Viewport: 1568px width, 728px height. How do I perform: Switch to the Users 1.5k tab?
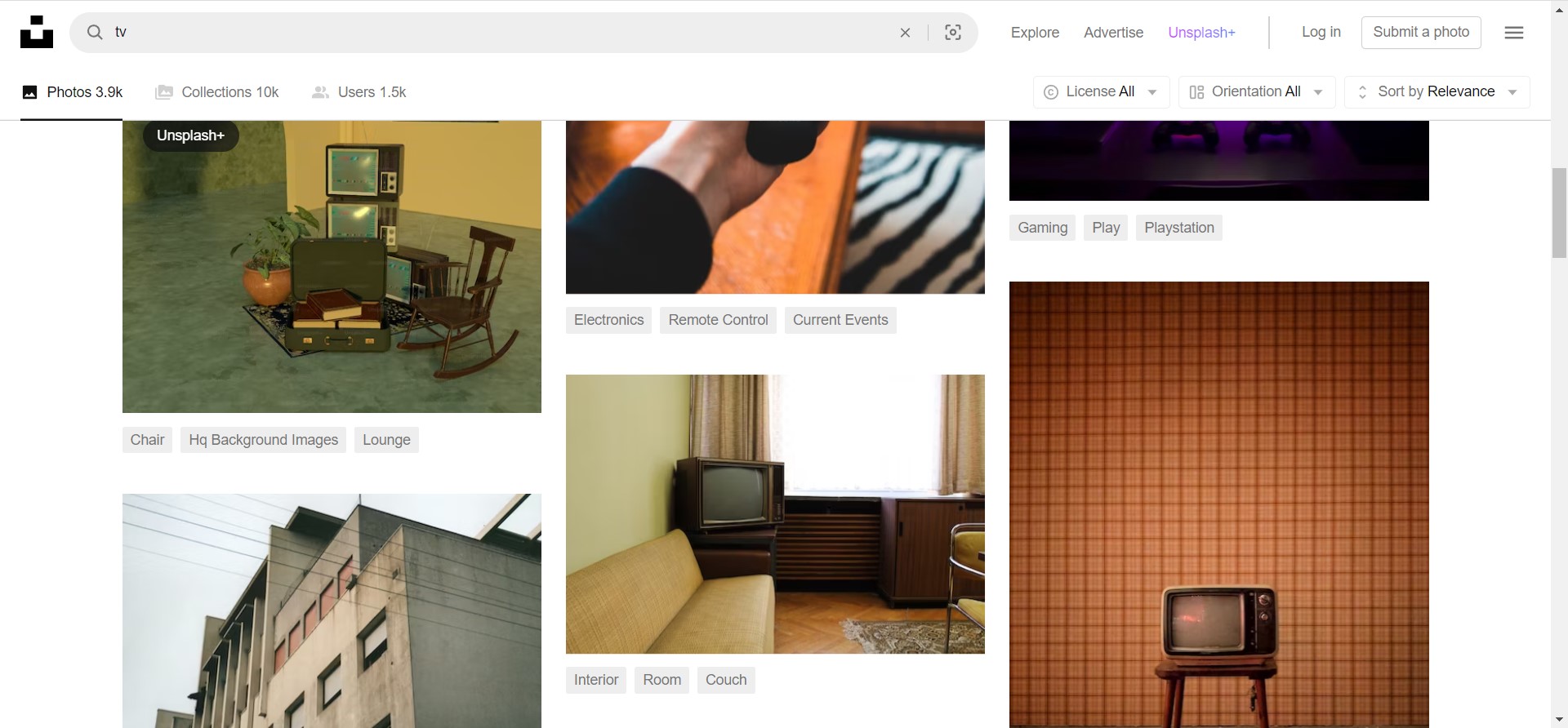click(359, 92)
